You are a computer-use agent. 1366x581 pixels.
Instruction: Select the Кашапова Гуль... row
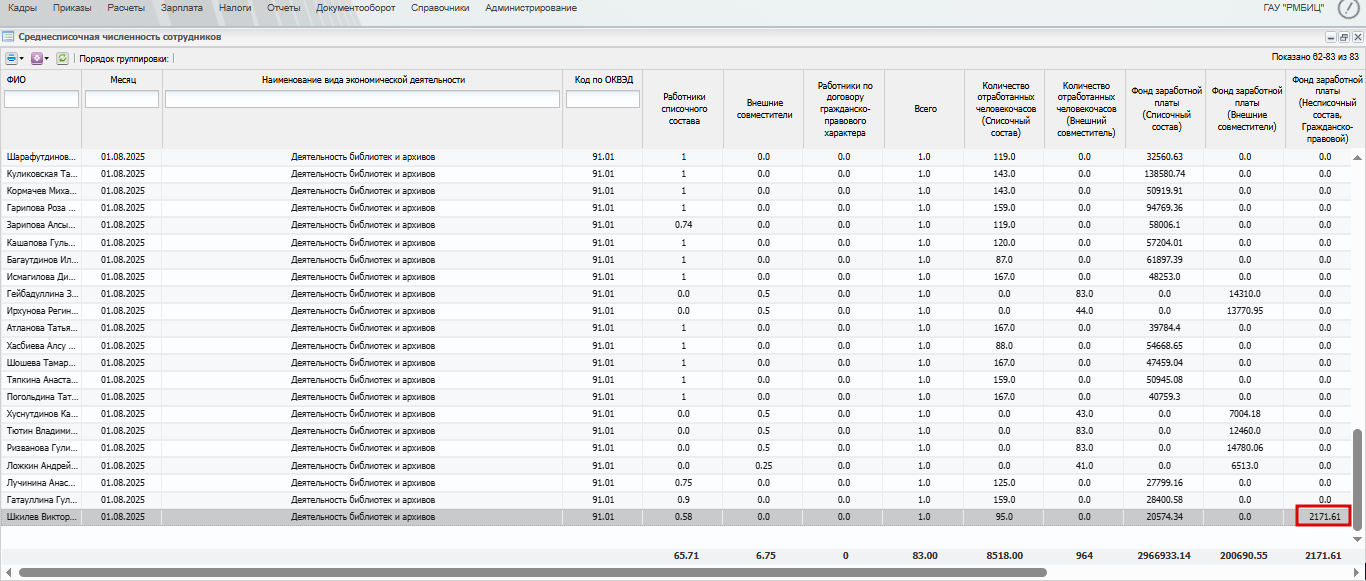(675, 243)
